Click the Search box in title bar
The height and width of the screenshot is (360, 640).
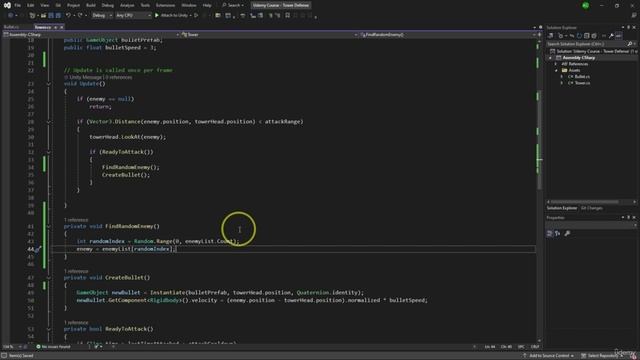pyautogui.click(x=233, y=5)
